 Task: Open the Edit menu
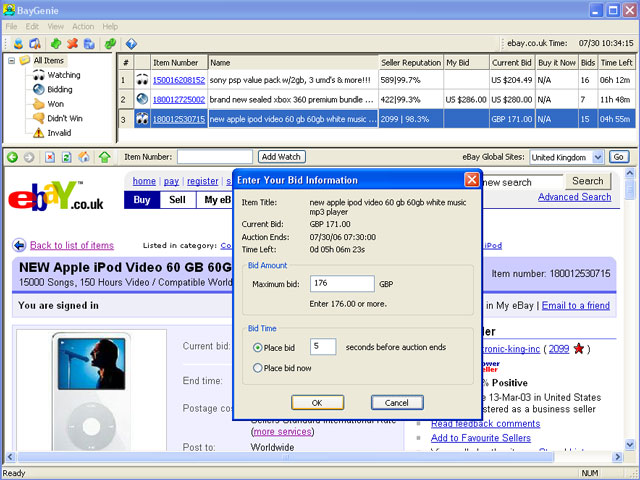(x=32, y=27)
